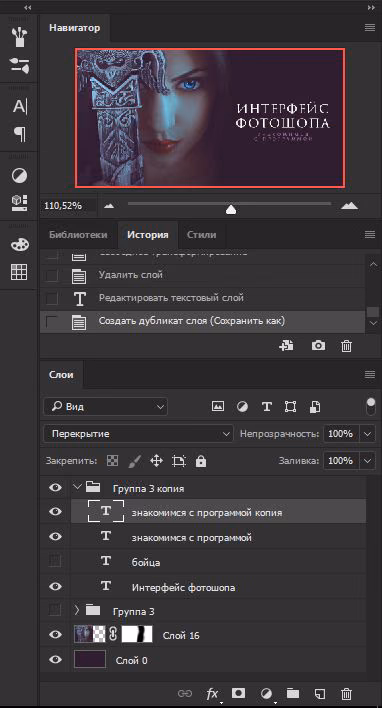
Task: Open the Brush Settings panel icon
Action: click(19, 65)
